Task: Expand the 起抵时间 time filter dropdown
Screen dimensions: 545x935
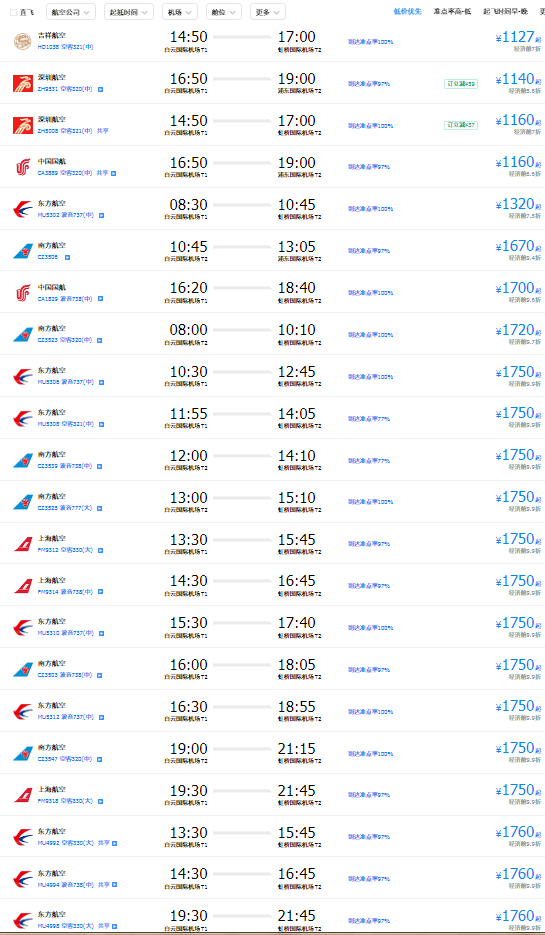Action: coord(129,11)
